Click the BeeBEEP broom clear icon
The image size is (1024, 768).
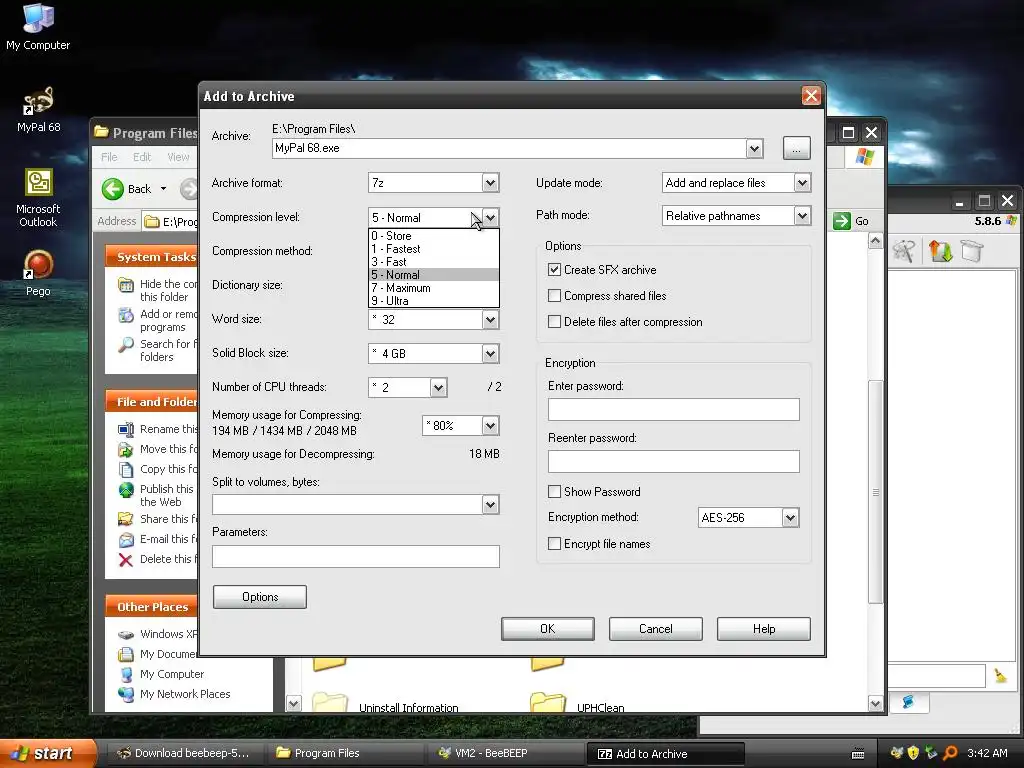pyautogui.click(x=1000, y=676)
